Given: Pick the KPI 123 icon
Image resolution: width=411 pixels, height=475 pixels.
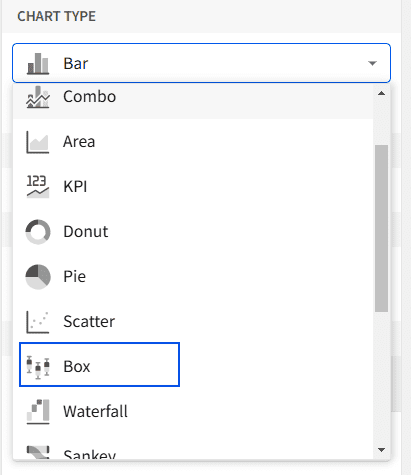Looking at the screenshot, I should (38, 187).
